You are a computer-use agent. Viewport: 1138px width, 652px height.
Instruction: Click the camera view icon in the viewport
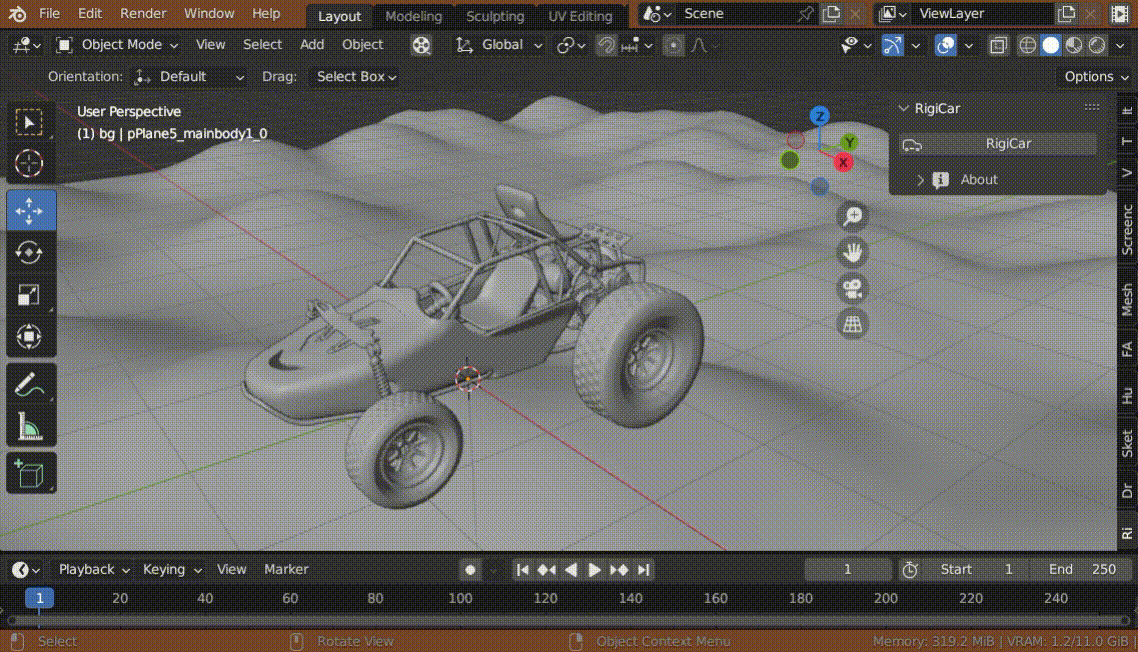coord(852,288)
